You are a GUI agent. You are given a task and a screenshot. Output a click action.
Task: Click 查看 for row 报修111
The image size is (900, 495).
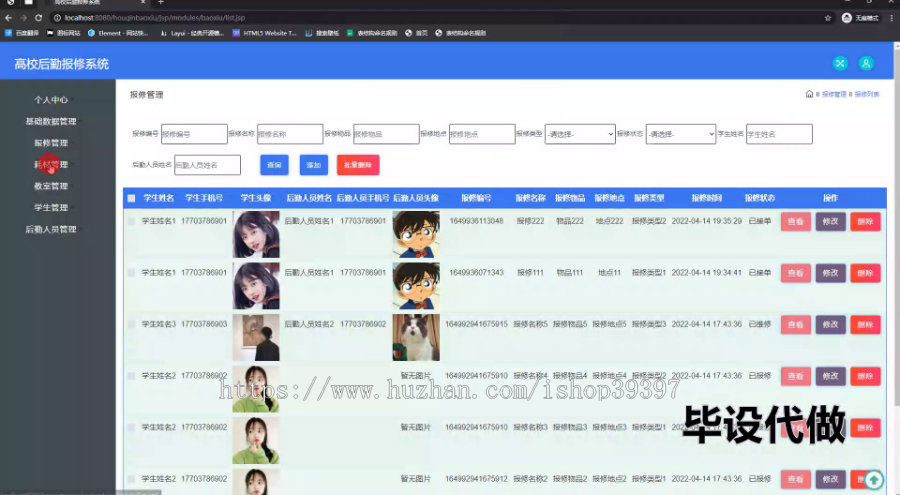[x=796, y=273]
